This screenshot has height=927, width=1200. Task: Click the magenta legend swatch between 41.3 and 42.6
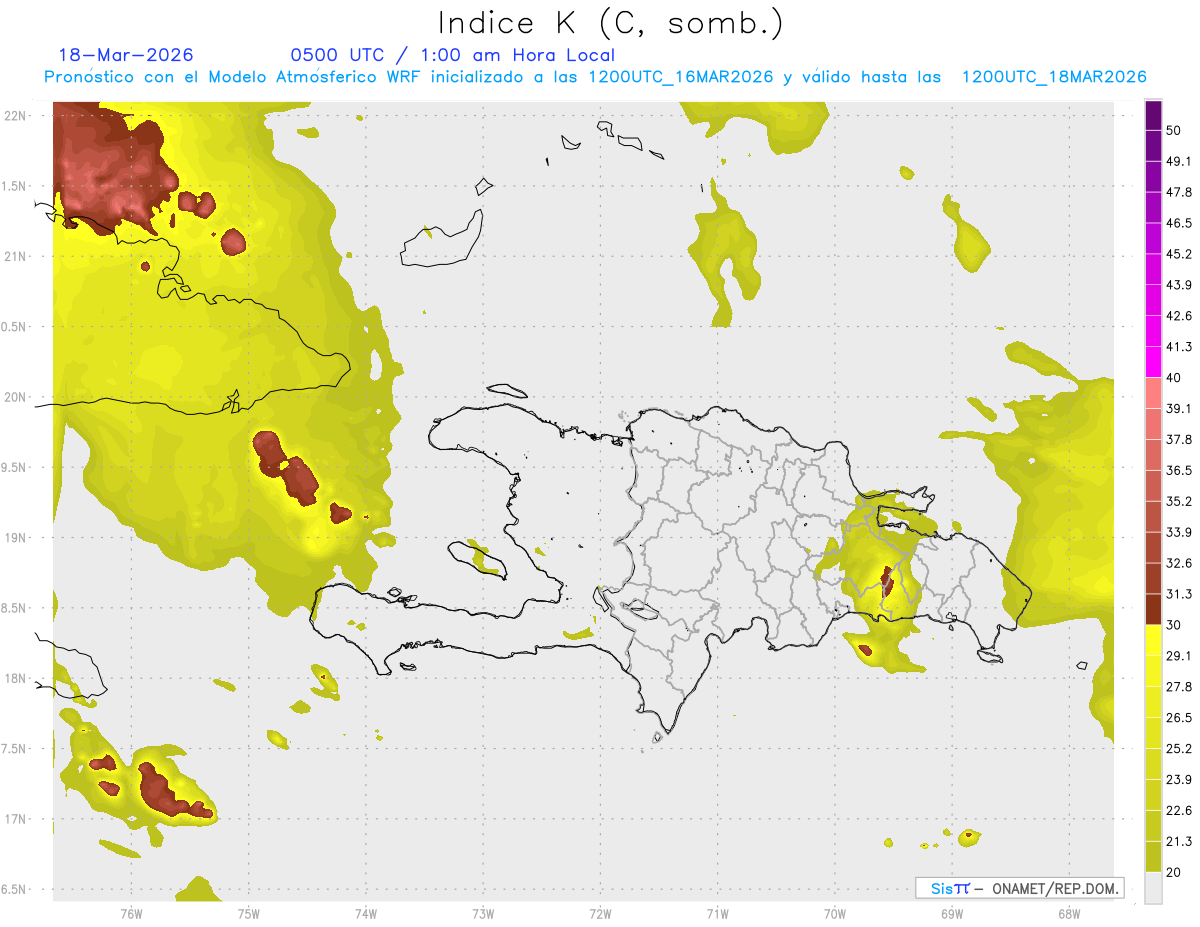1154,332
